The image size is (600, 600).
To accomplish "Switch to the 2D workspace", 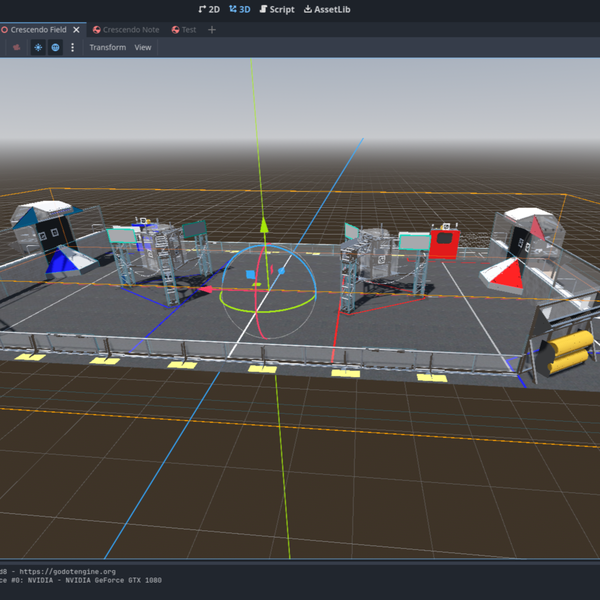I will point(209,9).
